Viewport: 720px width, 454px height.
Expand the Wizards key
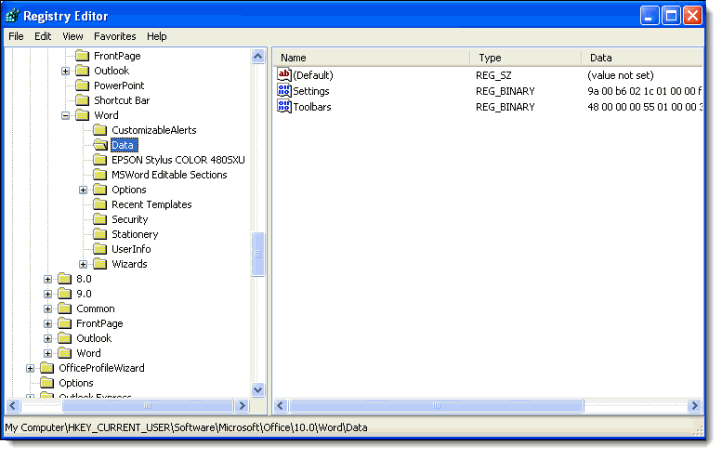(83, 264)
